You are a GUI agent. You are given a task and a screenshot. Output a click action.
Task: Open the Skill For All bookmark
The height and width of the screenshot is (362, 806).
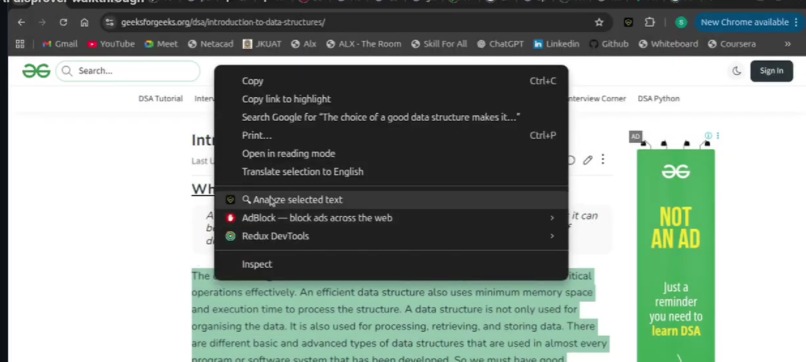point(439,44)
